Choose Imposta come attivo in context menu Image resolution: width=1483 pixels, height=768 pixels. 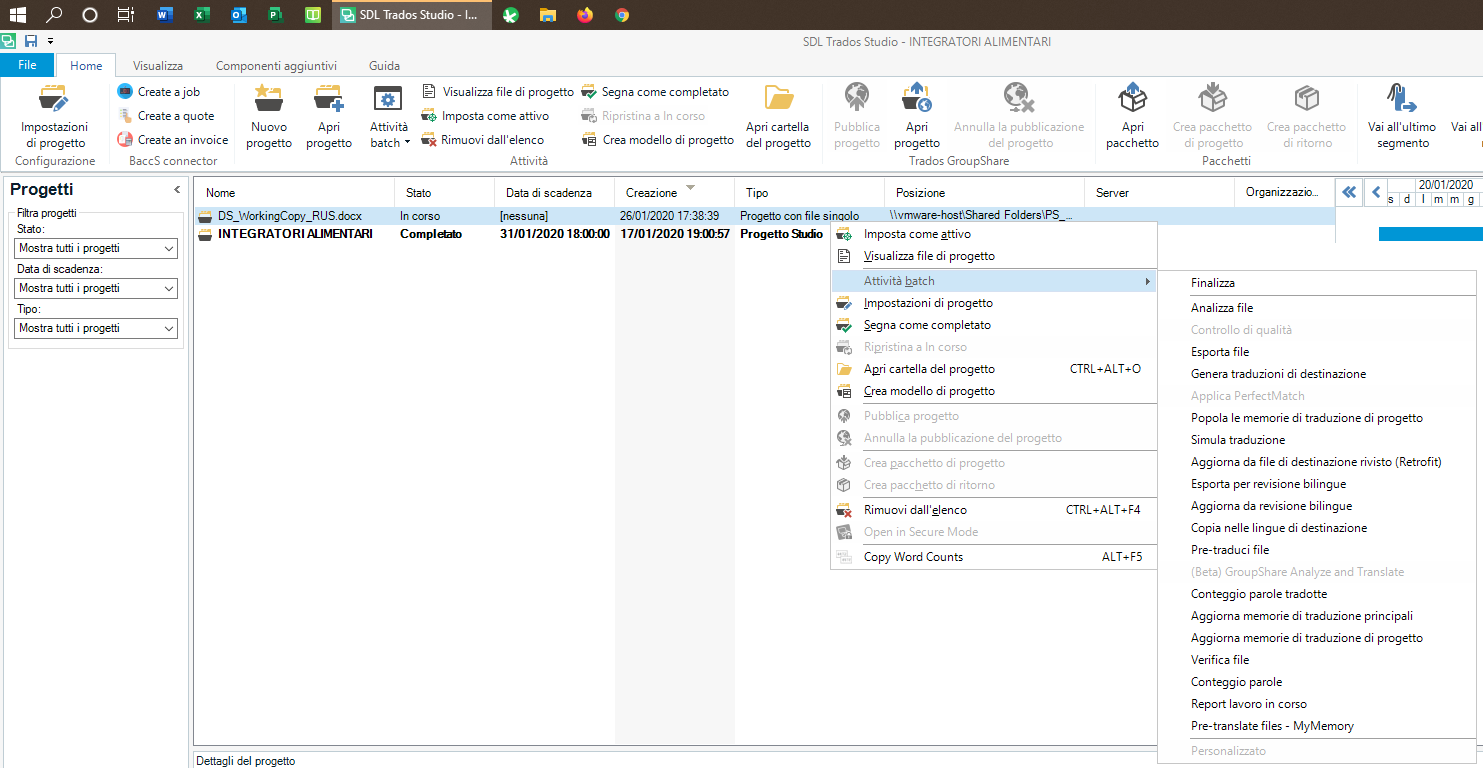coord(993,234)
